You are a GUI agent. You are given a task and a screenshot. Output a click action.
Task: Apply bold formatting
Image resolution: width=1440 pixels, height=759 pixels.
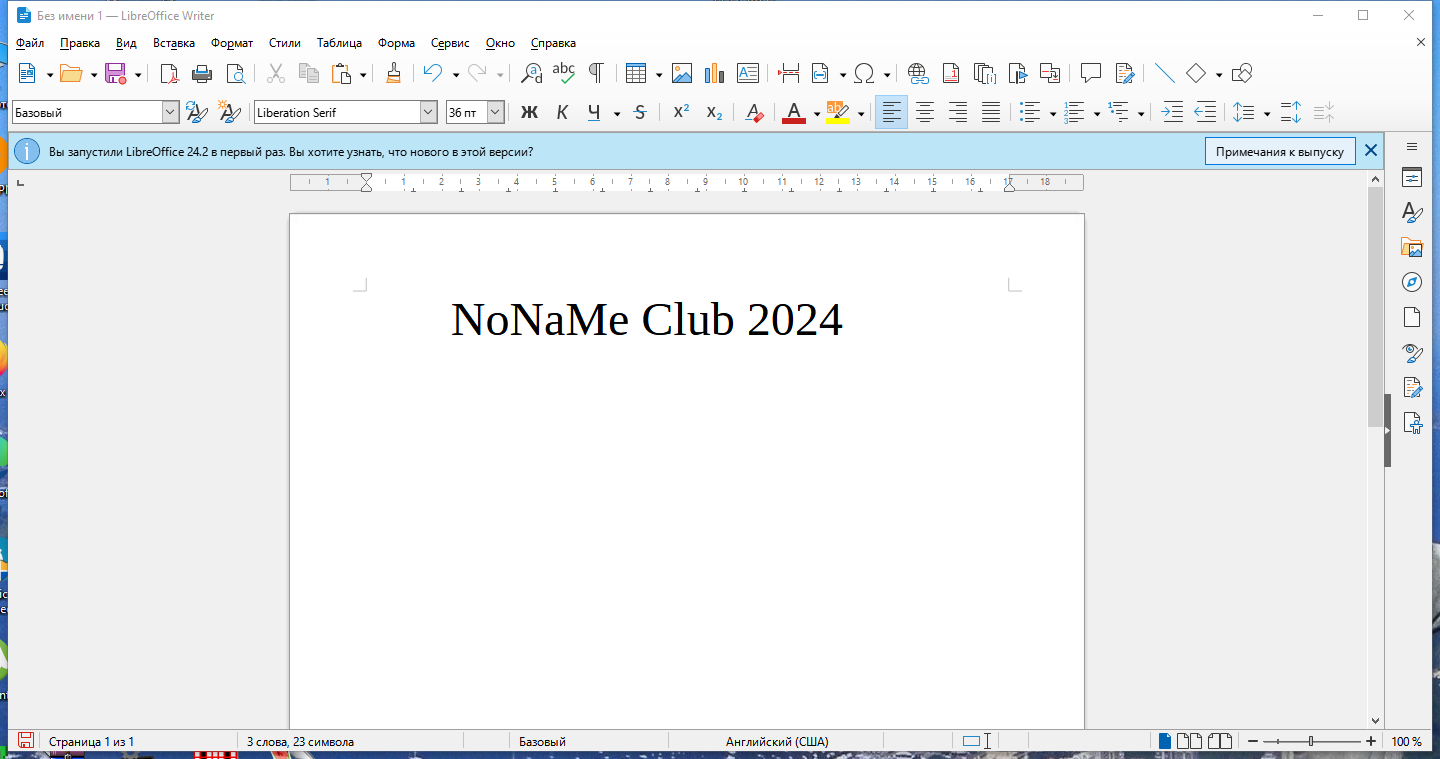point(530,112)
